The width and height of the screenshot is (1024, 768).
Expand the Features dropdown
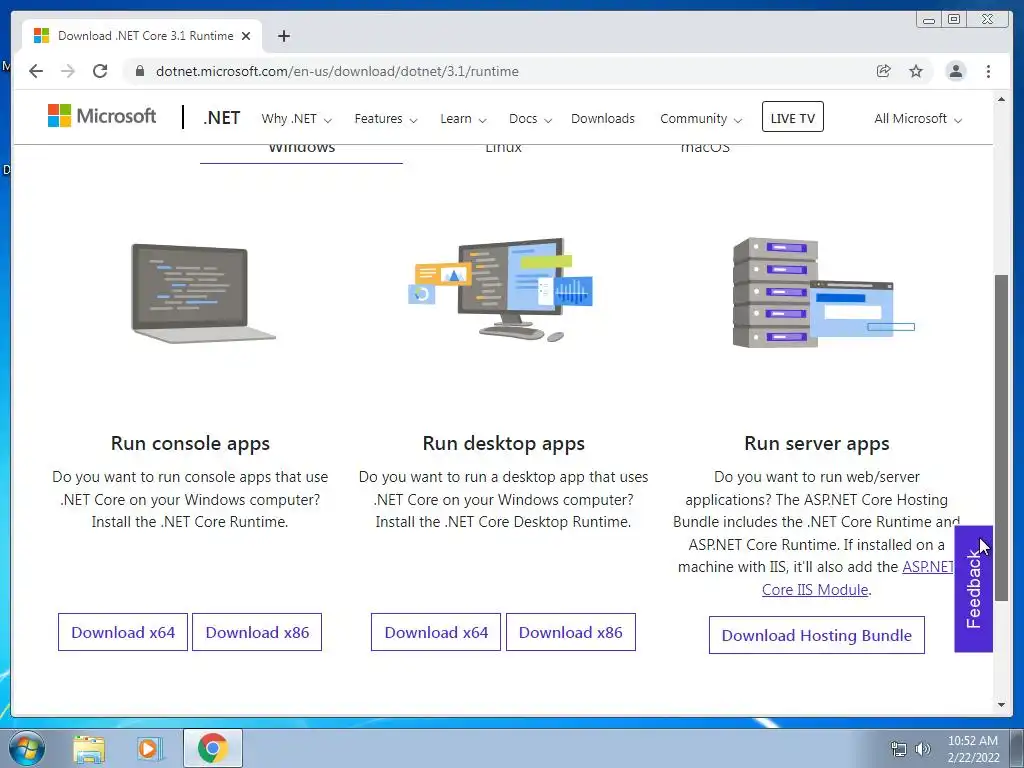385,119
